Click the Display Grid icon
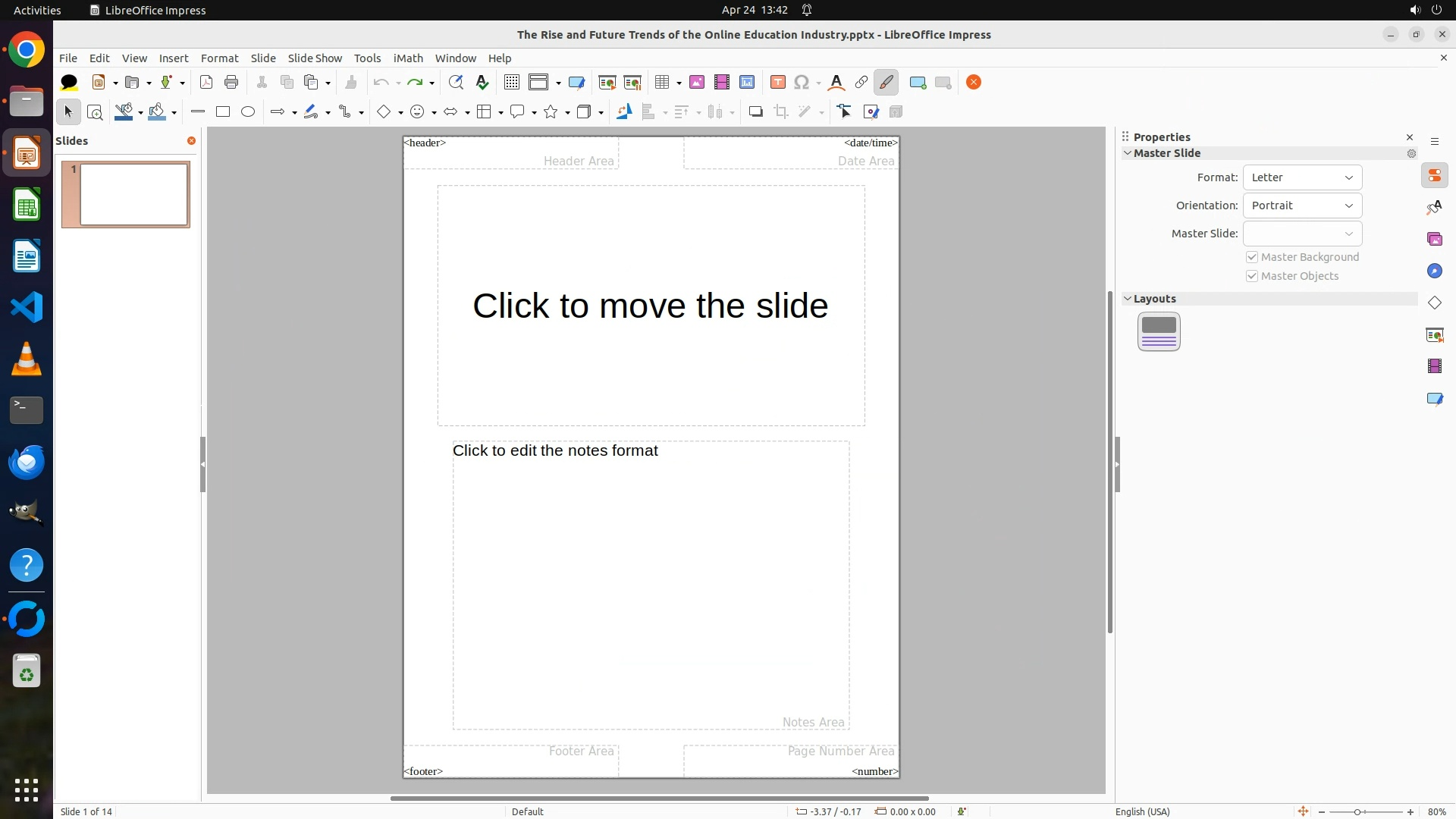The height and width of the screenshot is (819, 1456). tap(512, 83)
